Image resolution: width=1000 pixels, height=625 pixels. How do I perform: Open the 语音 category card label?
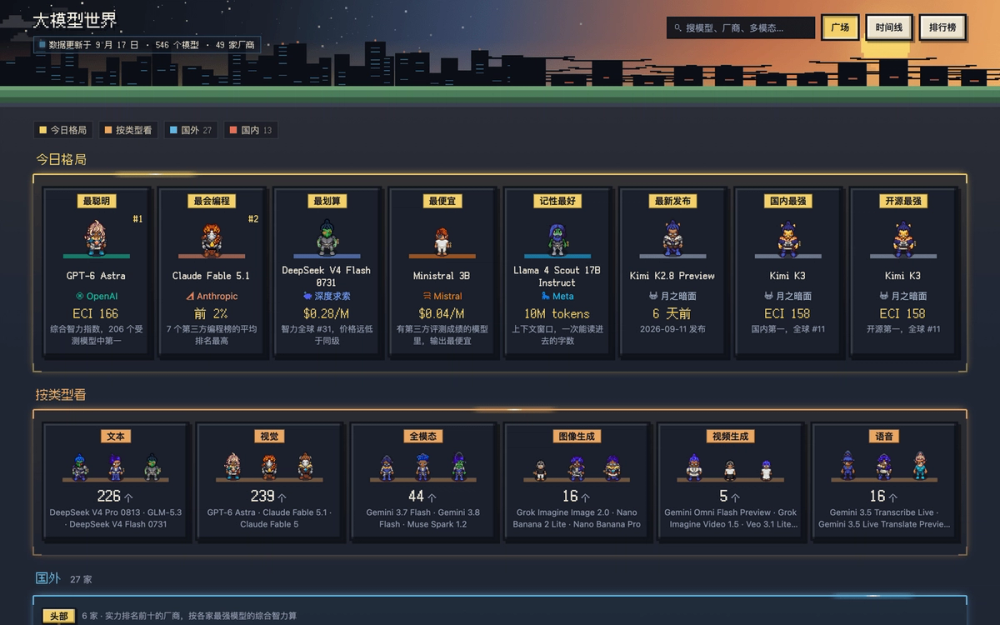[x=884, y=436]
